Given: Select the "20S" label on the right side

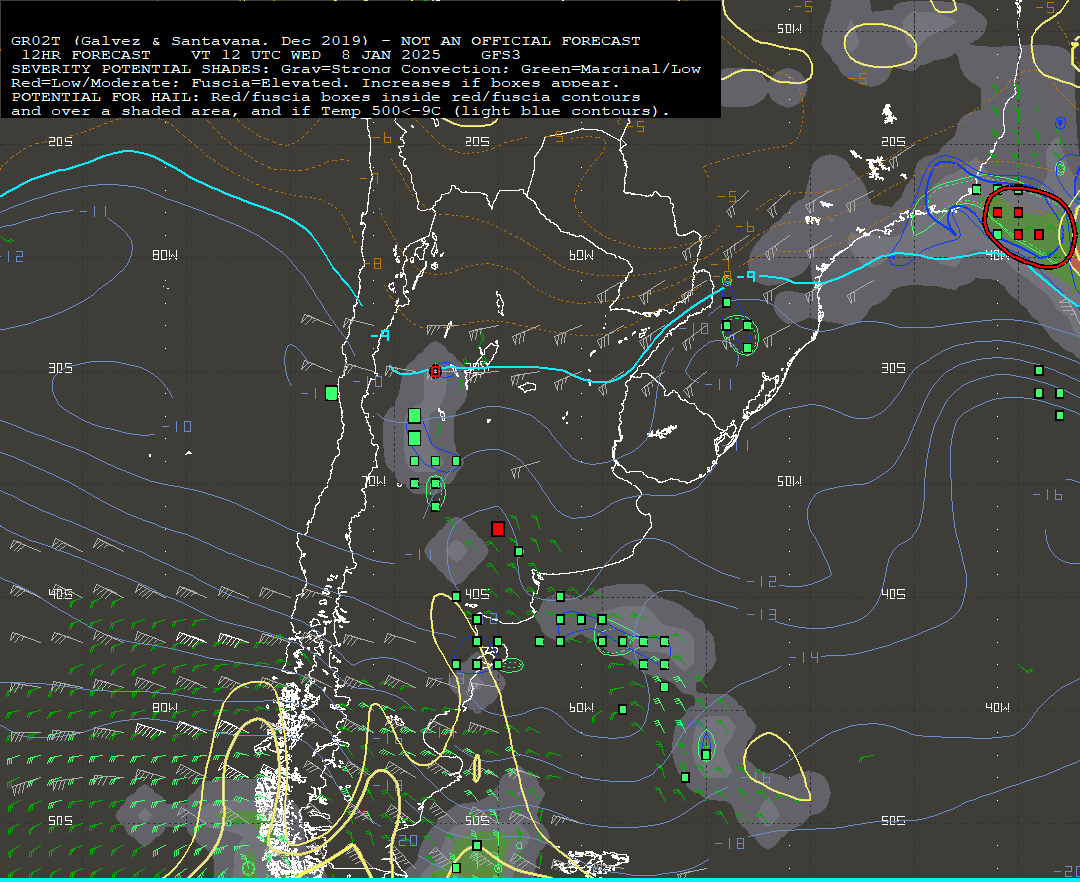Looking at the screenshot, I should click(893, 142).
